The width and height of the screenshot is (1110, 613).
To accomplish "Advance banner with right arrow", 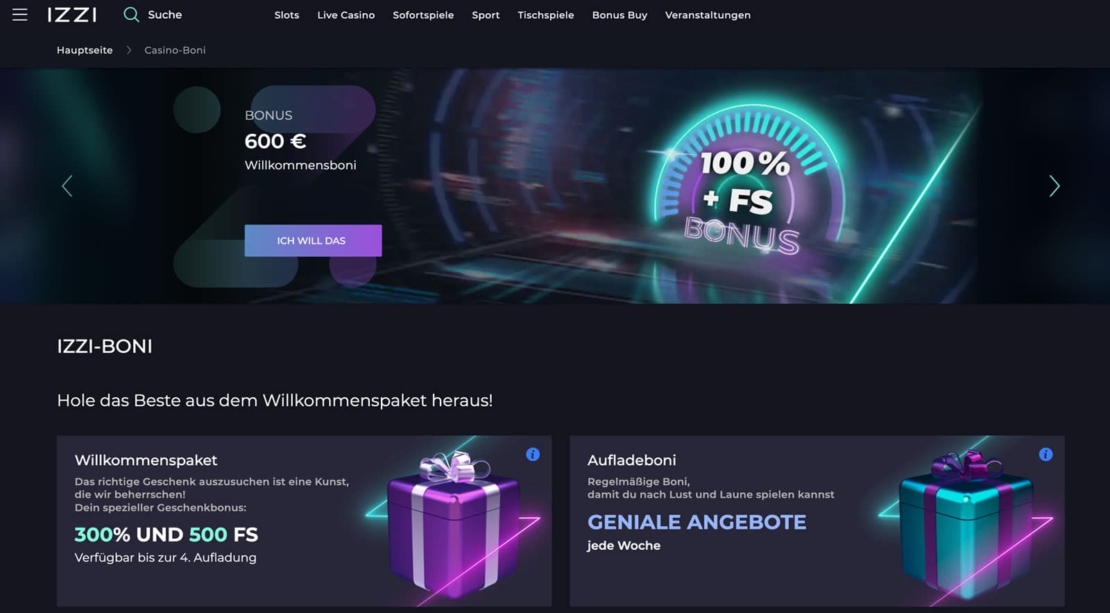I will click(1054, 186).
